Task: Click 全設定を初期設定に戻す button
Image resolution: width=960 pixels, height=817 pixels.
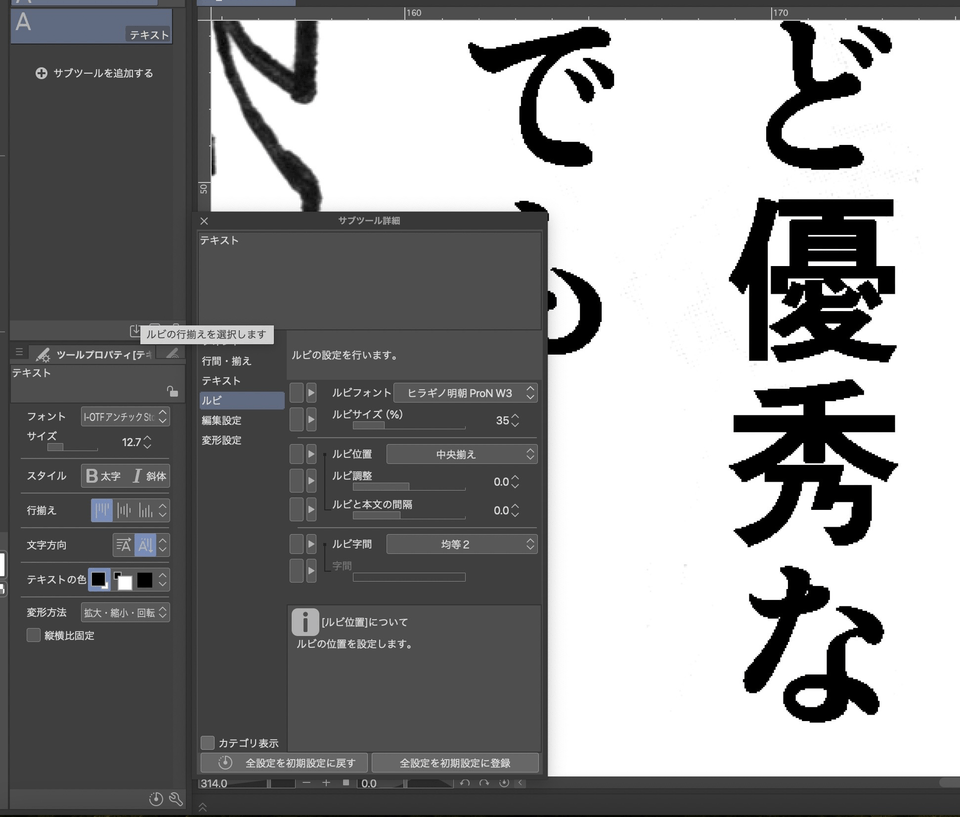Action: point(284,763)
